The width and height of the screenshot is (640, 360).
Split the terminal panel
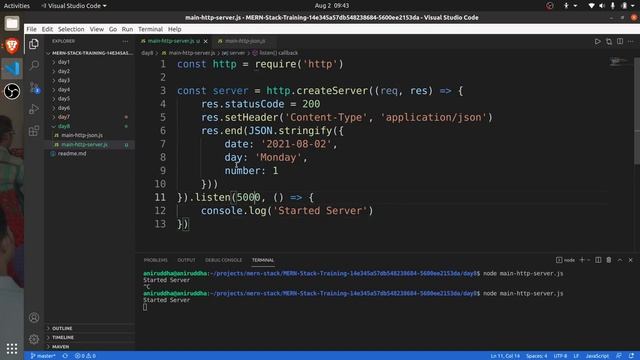pyautogui.click(x=598, y=260)
